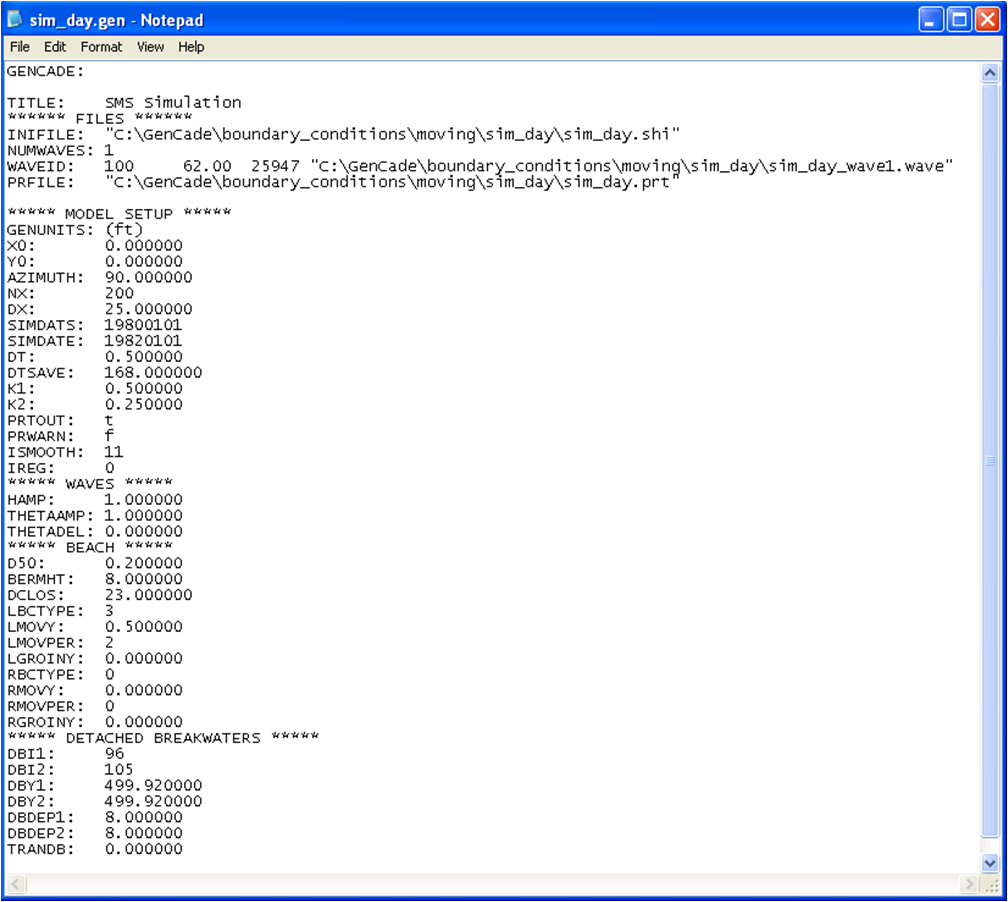The image size is (1008, 902).
Task: Click the SIMDATS value 19800101
Action: coord(143,325)
